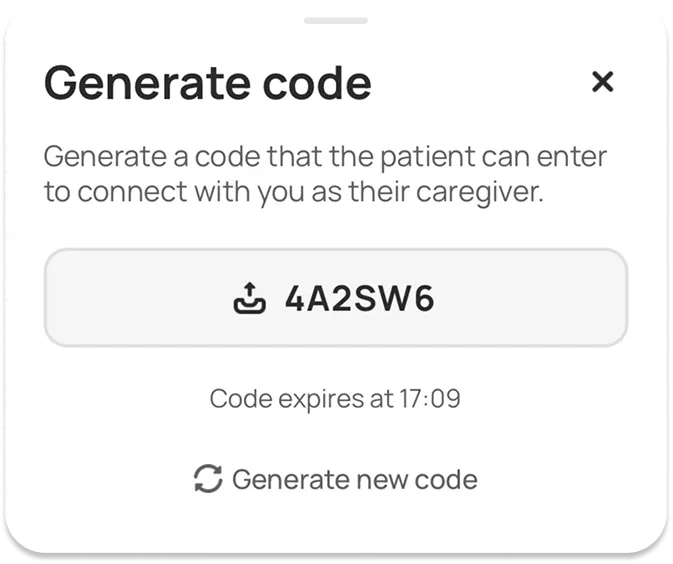
Task: Click the first line of the description
Action: click(325, 157)
